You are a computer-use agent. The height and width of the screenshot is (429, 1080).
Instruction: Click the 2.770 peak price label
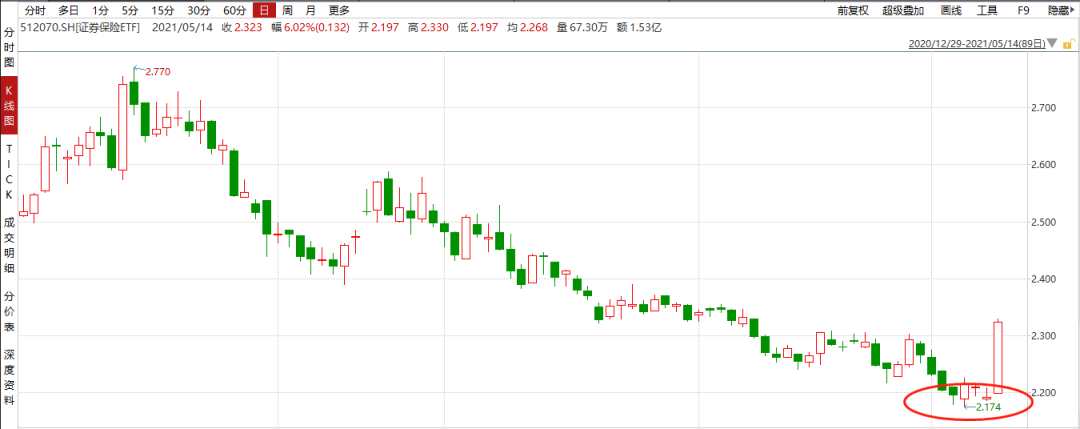tap(156, 71)
